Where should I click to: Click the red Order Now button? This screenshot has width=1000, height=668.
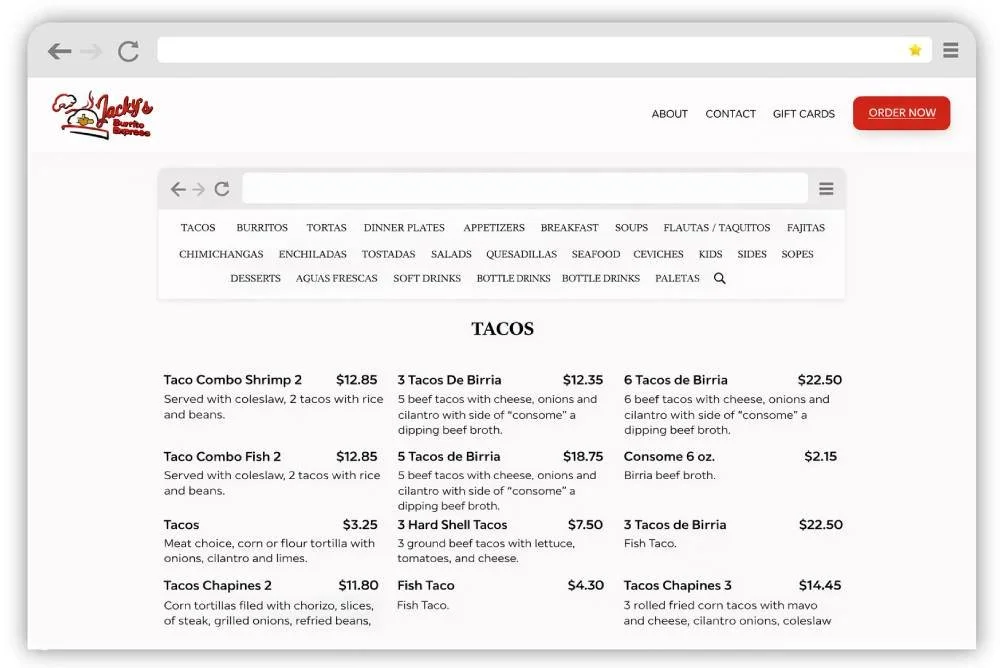901,113
